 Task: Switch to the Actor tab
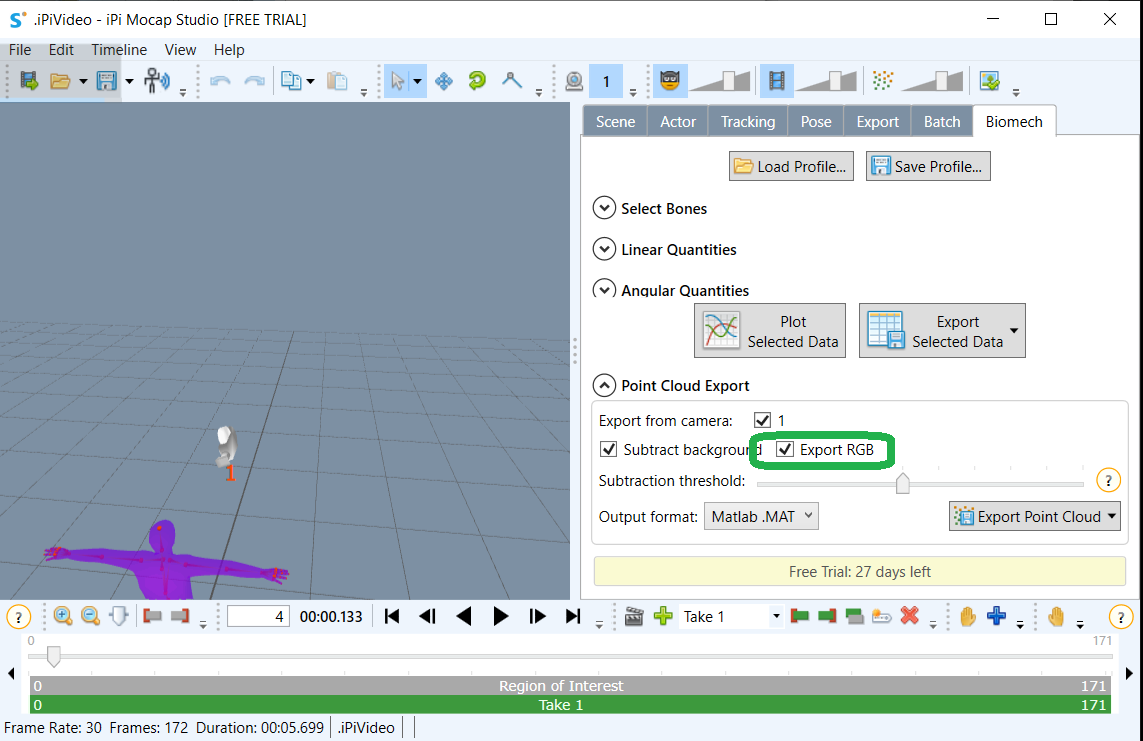click(678, 122)
